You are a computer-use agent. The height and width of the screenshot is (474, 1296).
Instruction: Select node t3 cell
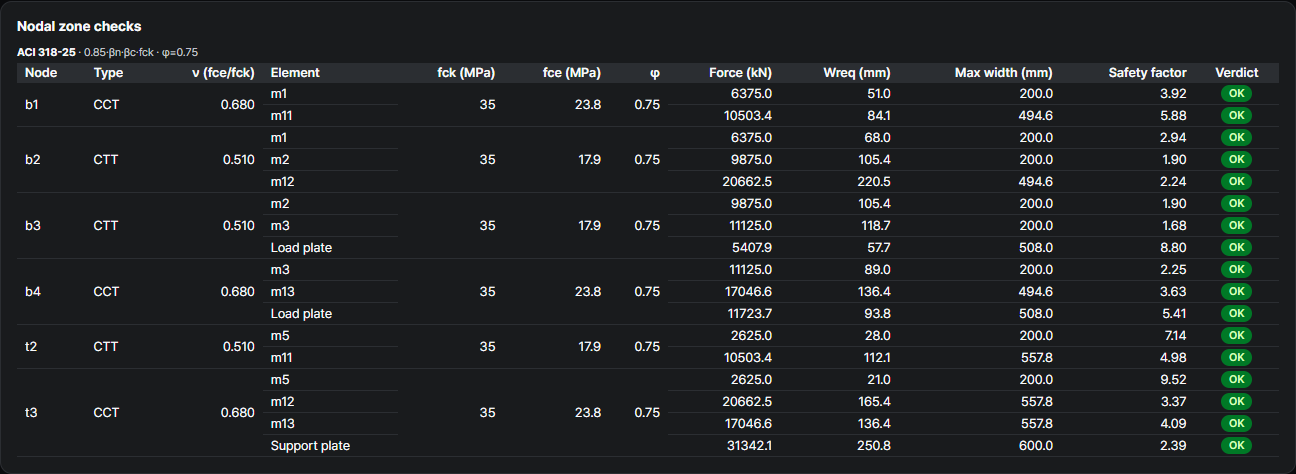(x=32, y=412)
